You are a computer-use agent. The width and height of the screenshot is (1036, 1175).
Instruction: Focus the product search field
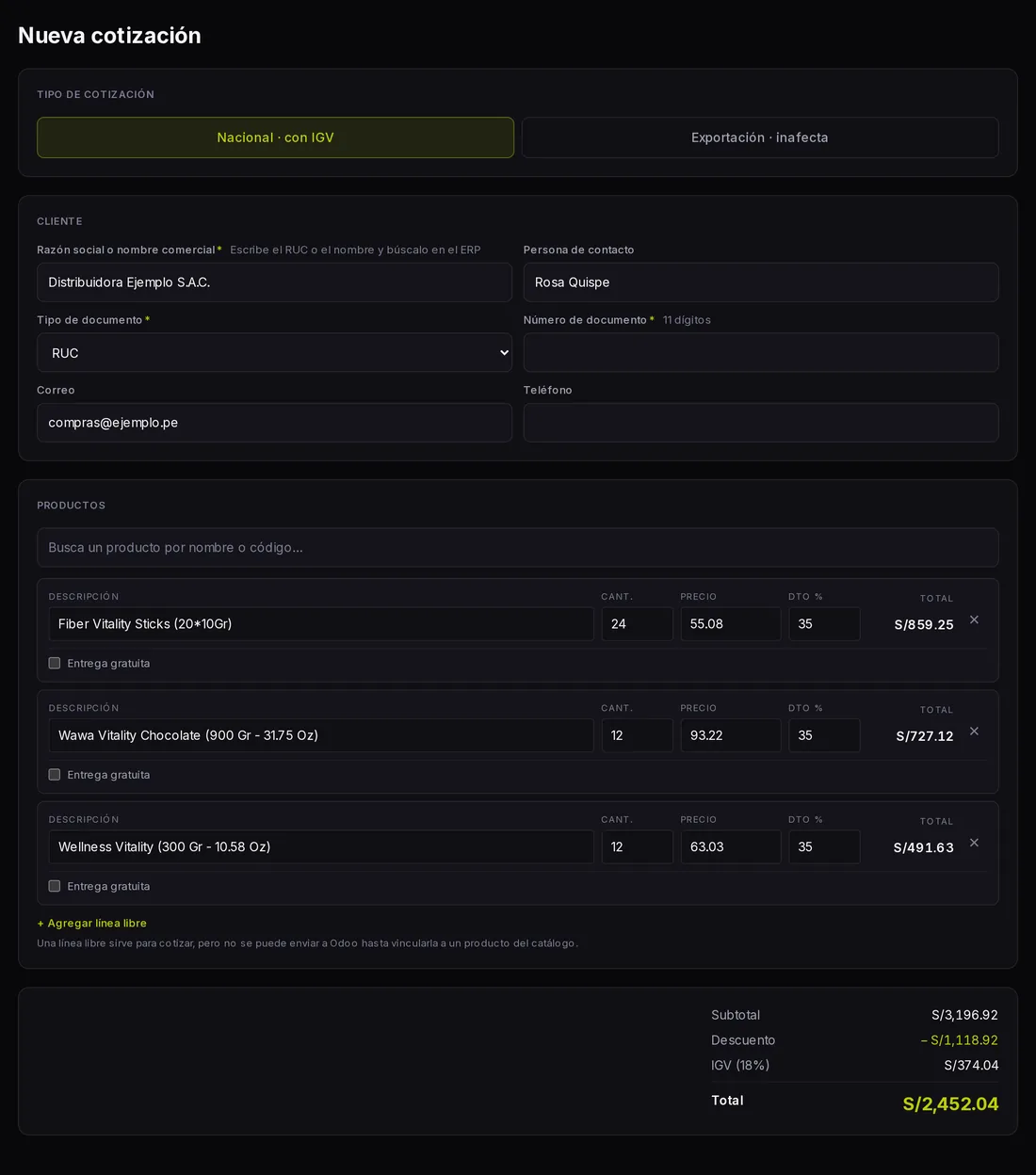tap(518, 547)
